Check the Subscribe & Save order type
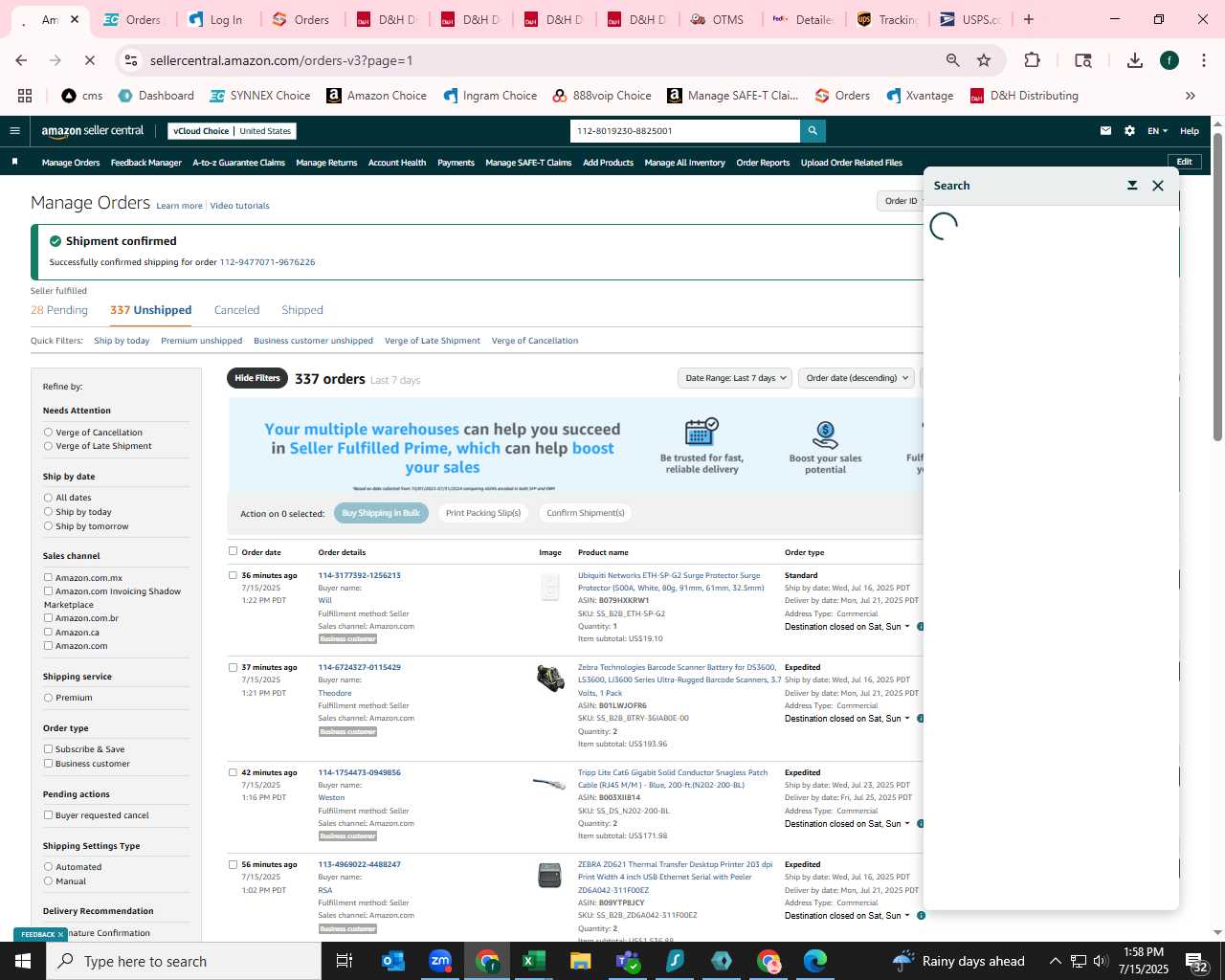 coord(48,749)
